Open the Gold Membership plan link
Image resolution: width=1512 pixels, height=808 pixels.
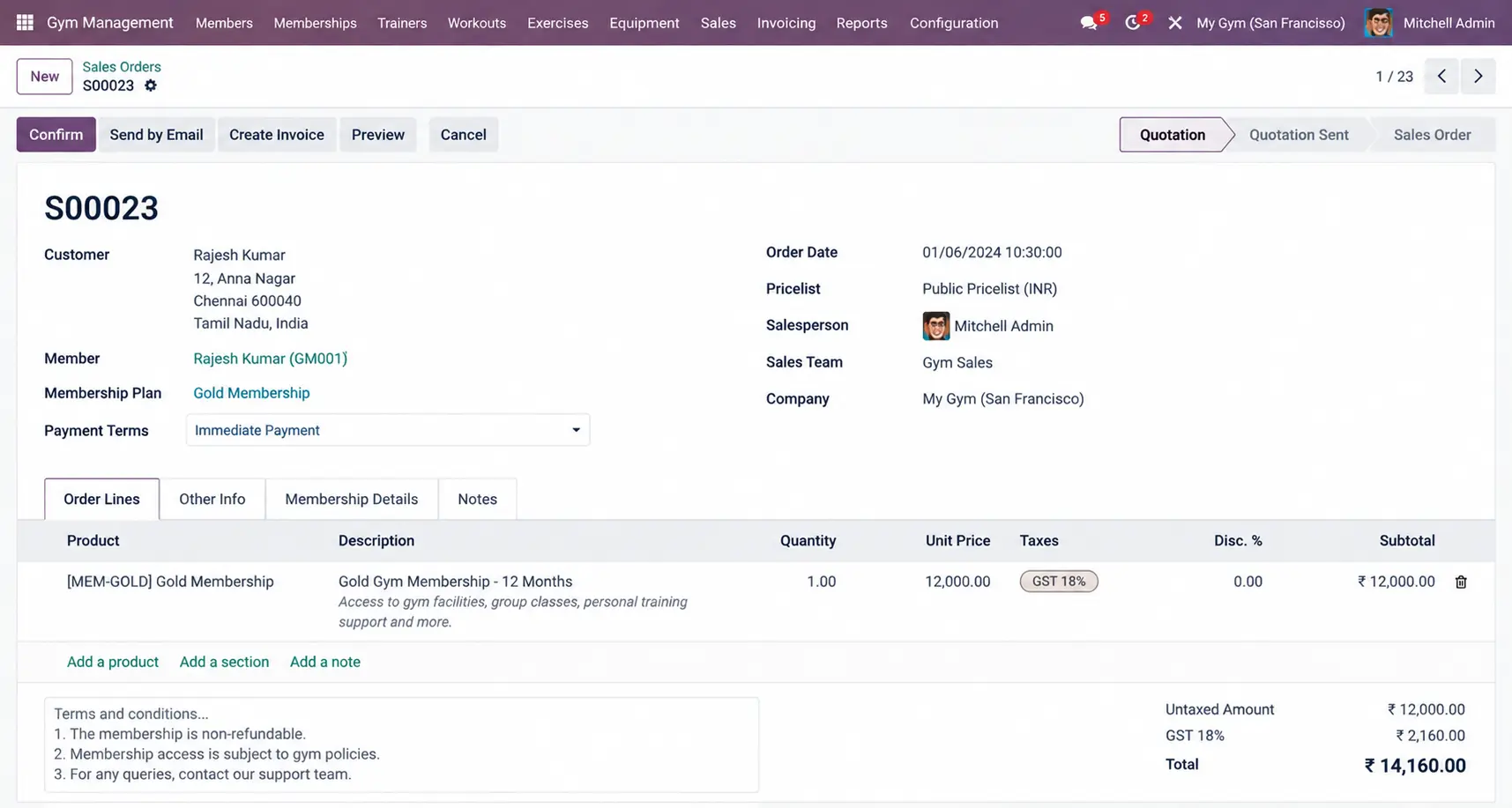tap(251, 393)
